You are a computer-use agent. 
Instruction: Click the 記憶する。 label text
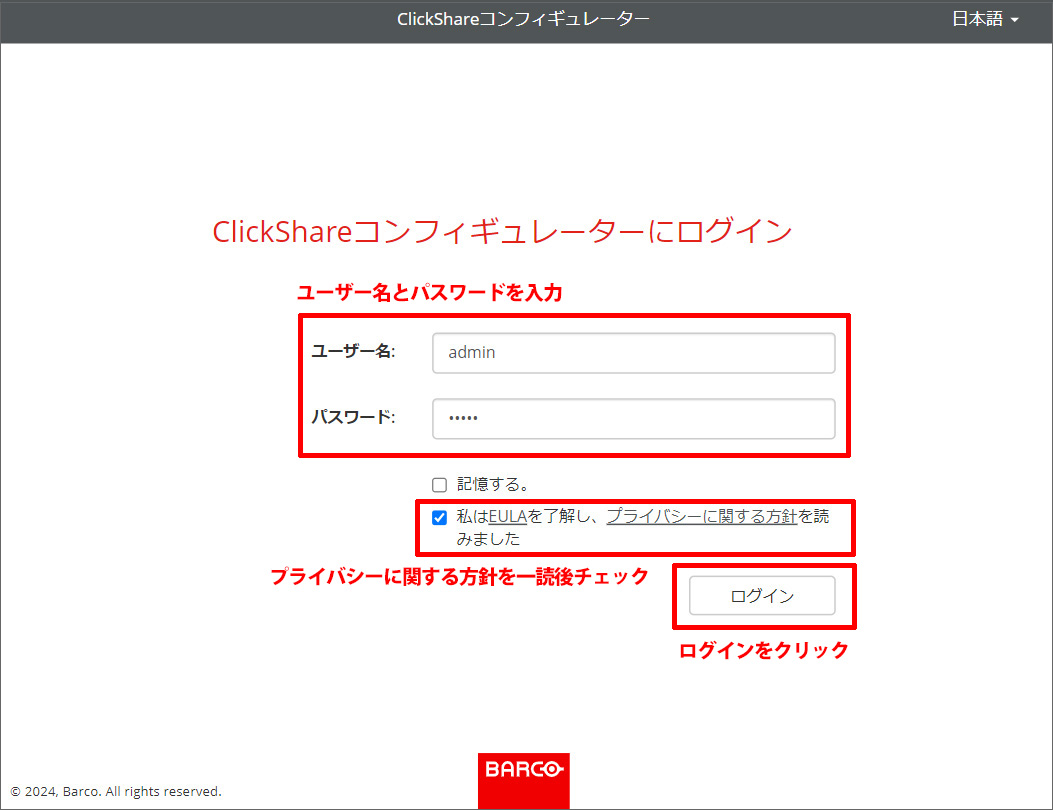[494, 484]
